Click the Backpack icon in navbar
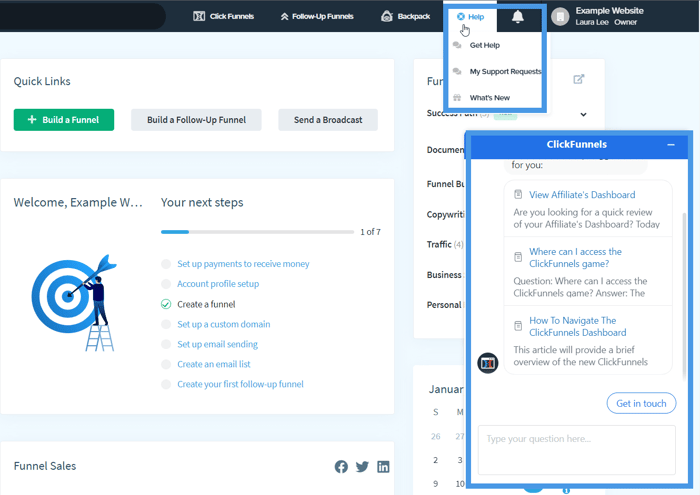700x495 pixels. [387, 17]
